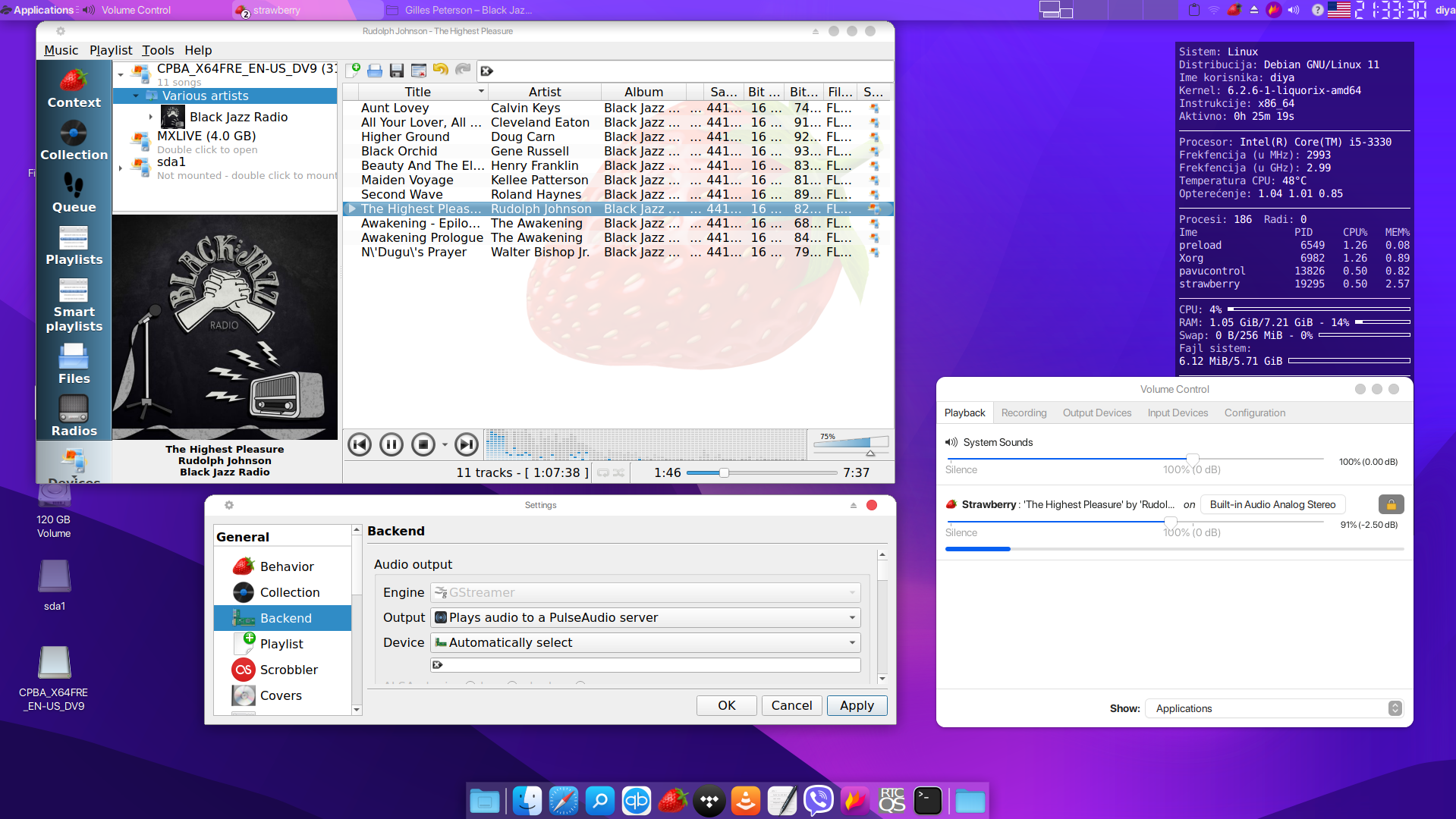
Task: Pause the current track
Action: coord(392,444)
